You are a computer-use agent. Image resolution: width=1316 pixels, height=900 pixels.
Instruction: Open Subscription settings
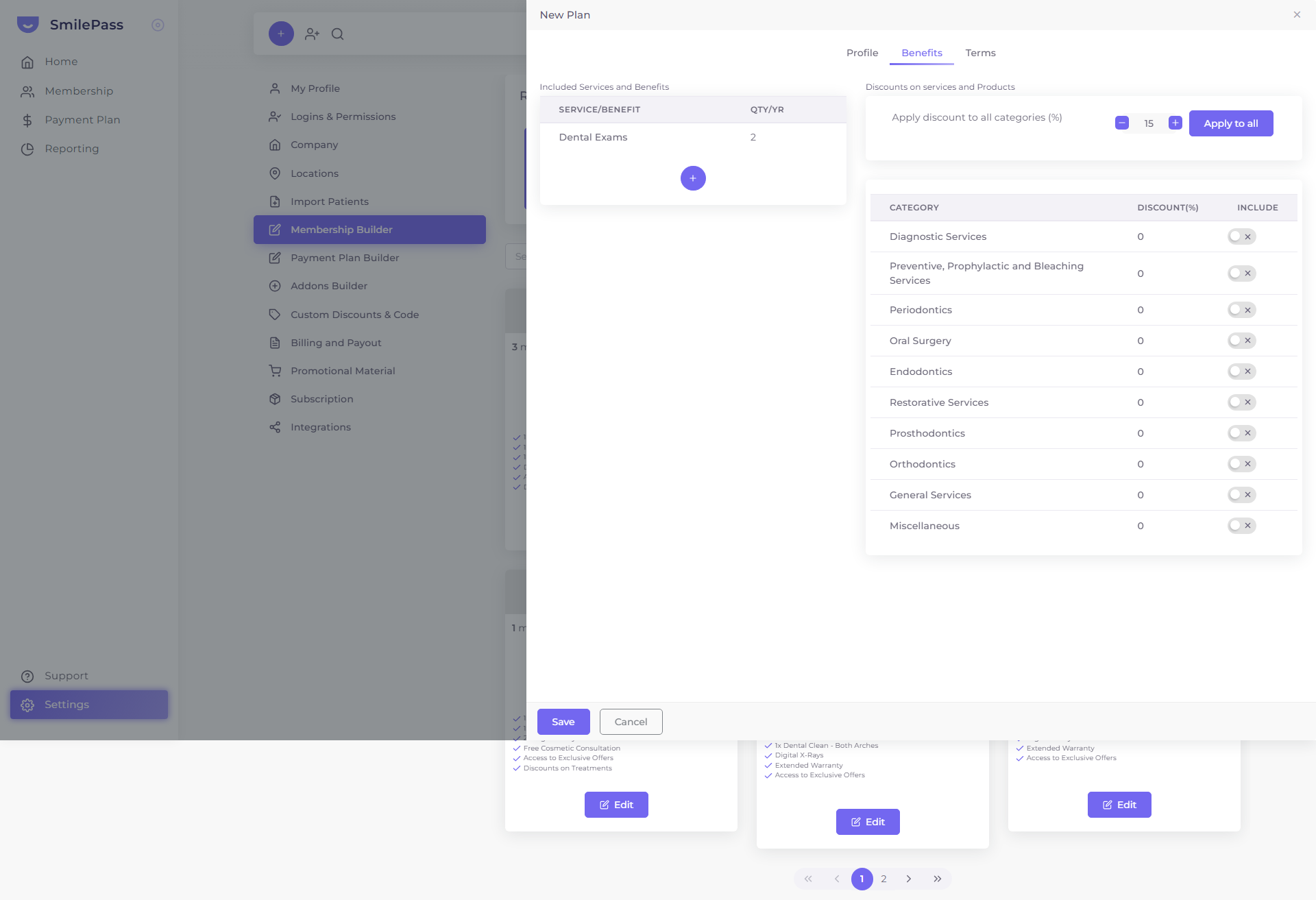click(x=369, y=399)
